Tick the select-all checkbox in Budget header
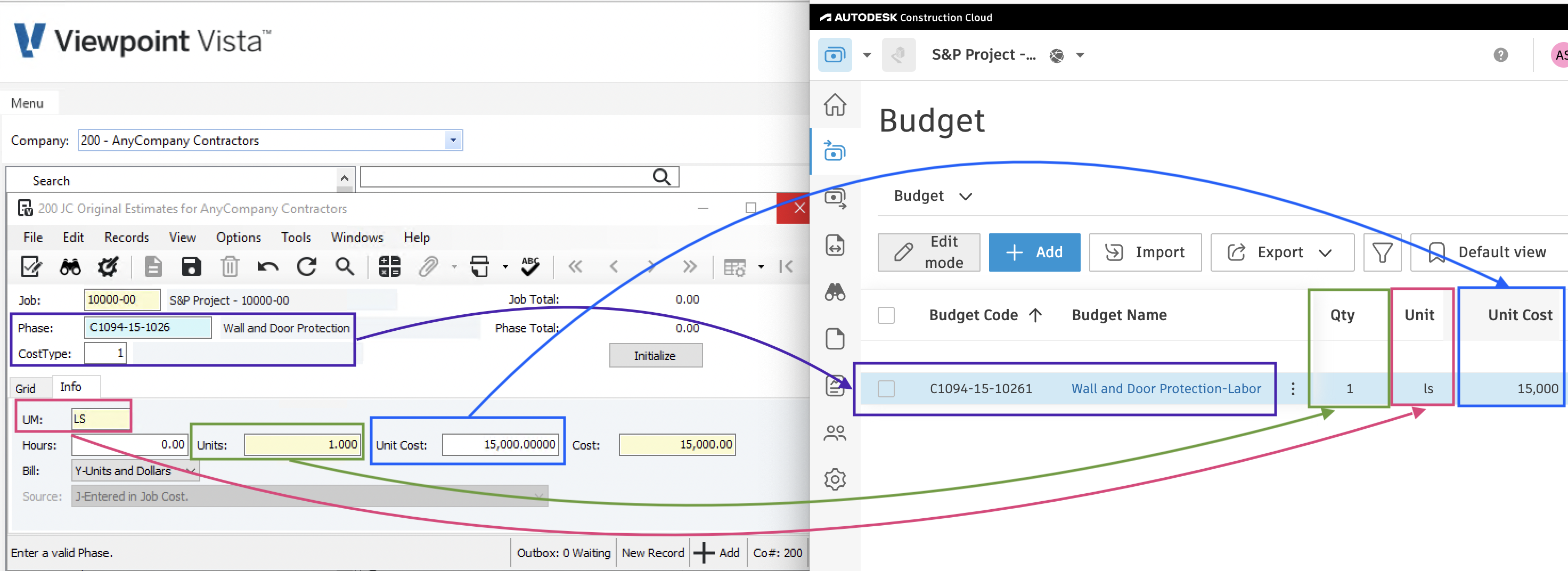The height and width of the screenshot is (571, 1568). point(886,315)
